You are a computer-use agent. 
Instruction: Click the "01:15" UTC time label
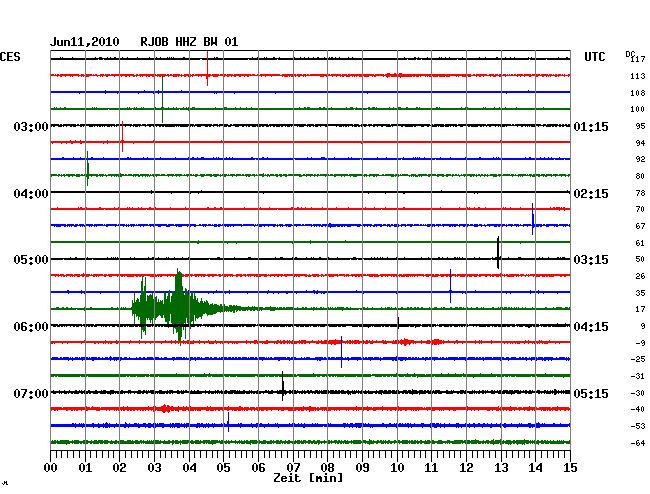pyautogui.click(x=591, y=127)
